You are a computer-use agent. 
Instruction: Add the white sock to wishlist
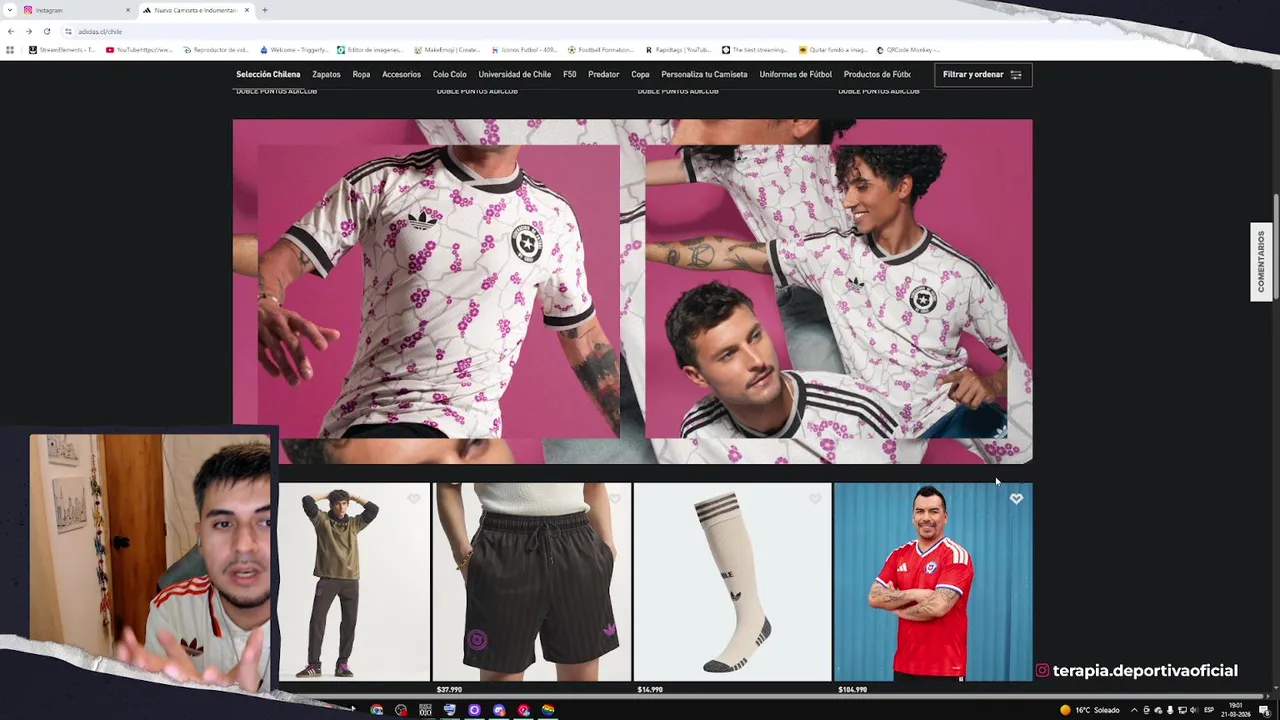point(815,498)
